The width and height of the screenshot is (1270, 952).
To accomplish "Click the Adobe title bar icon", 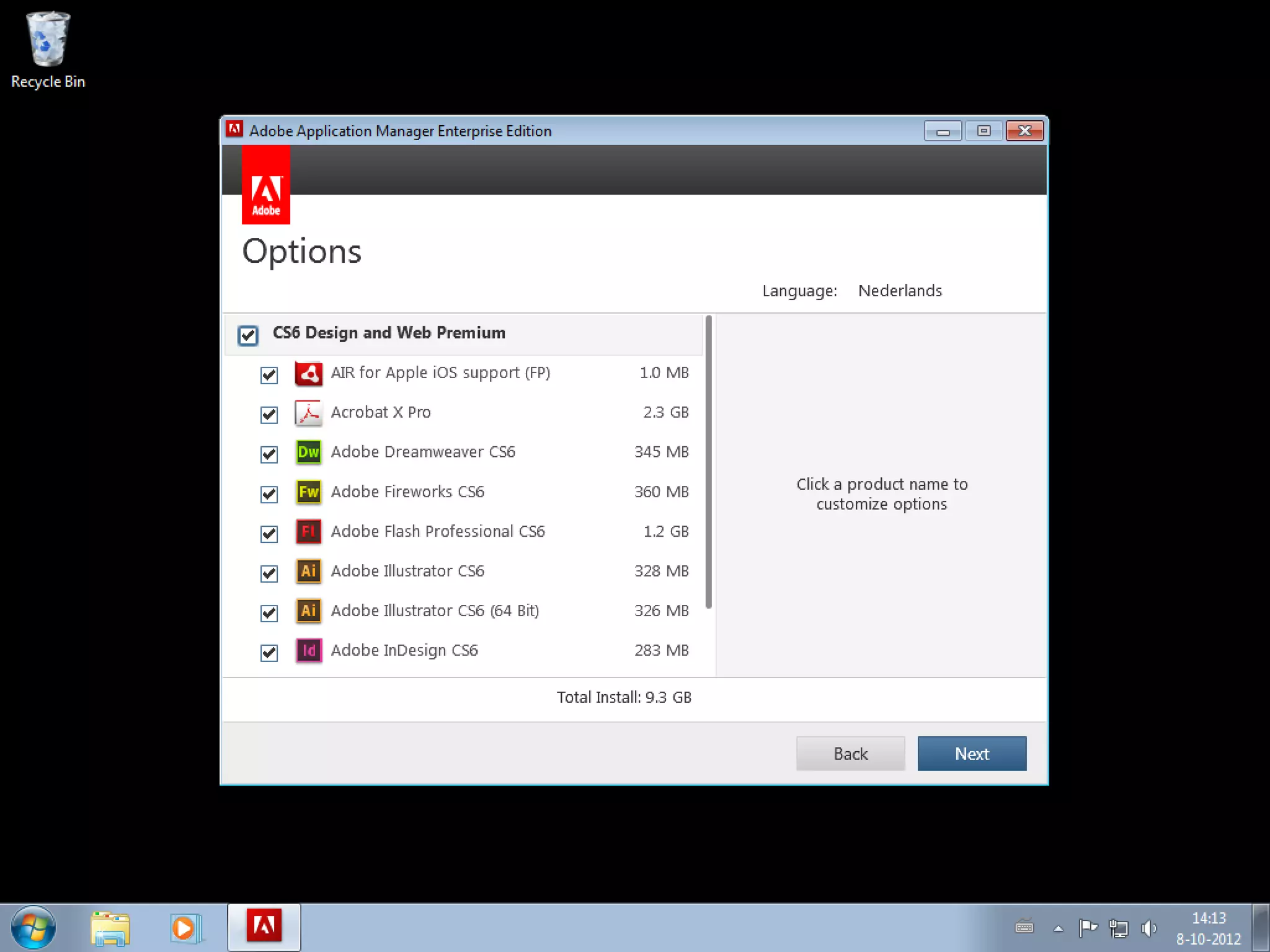I will (234, 130).
